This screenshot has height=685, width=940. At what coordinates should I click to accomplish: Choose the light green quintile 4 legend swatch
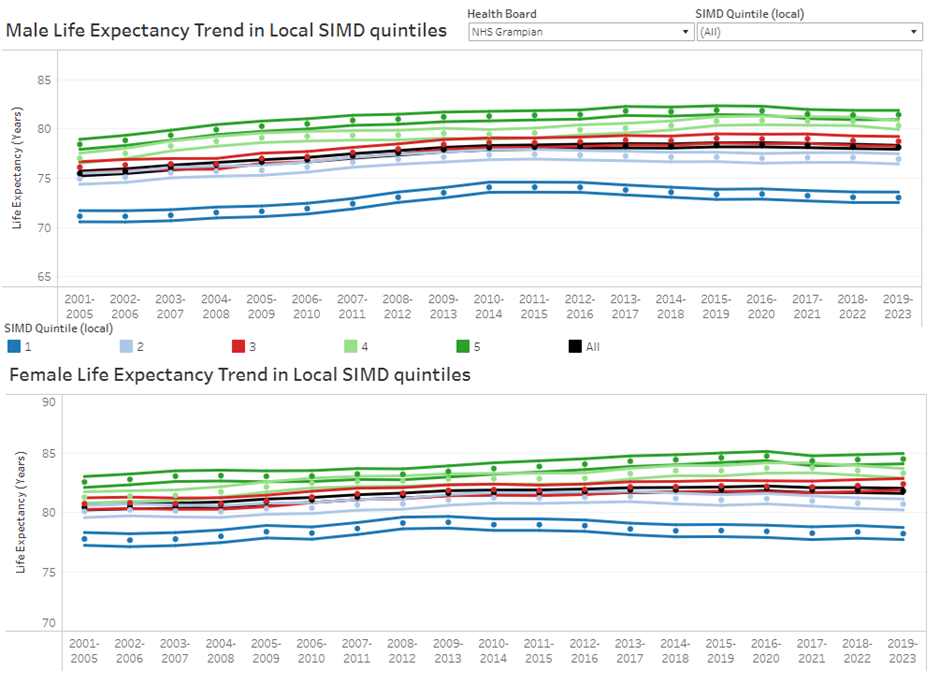(349, 347)
